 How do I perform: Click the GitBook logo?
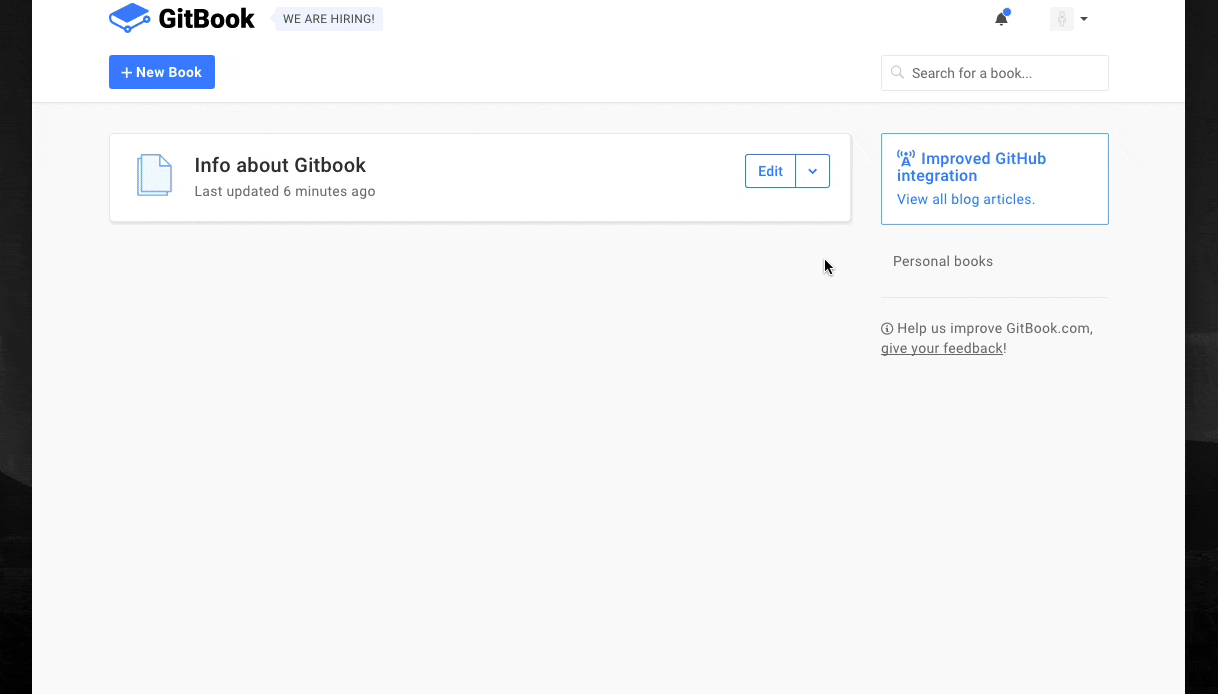(x=182, y=18)
